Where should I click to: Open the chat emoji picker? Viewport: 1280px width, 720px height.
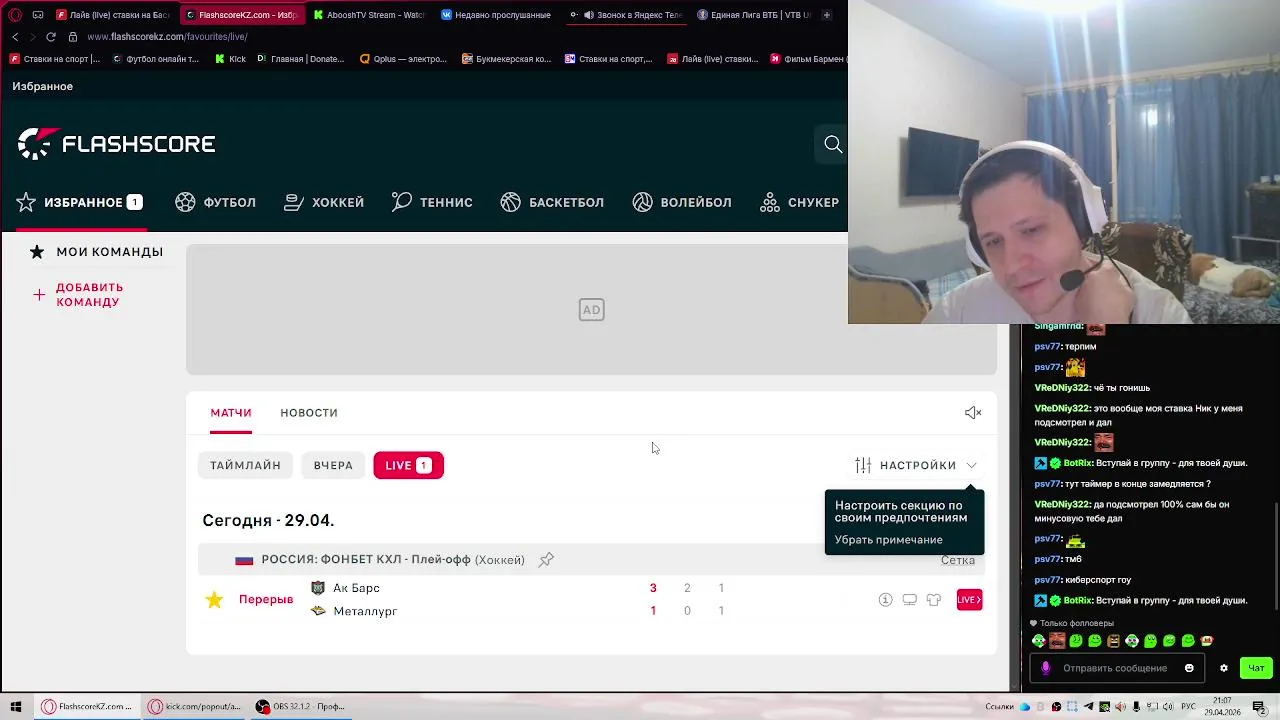(1189, 668)
